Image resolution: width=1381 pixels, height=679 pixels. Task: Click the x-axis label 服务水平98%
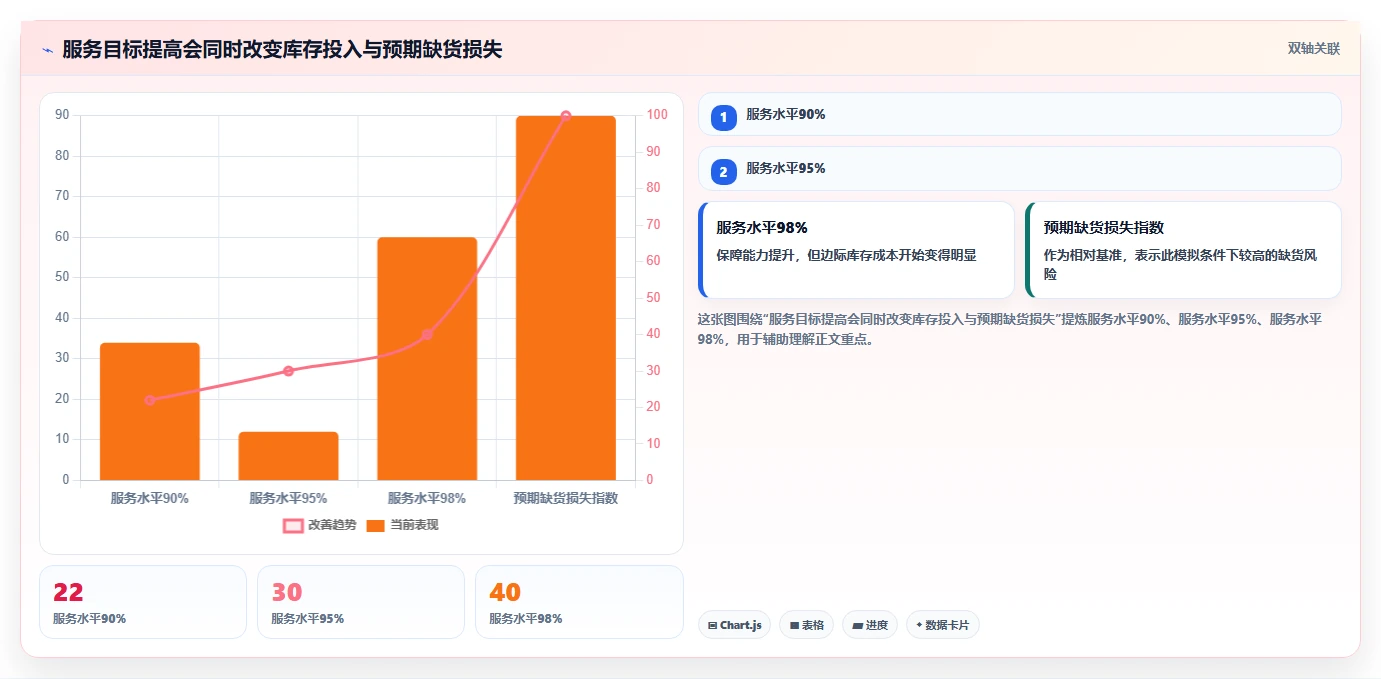(x=427, y=498)
